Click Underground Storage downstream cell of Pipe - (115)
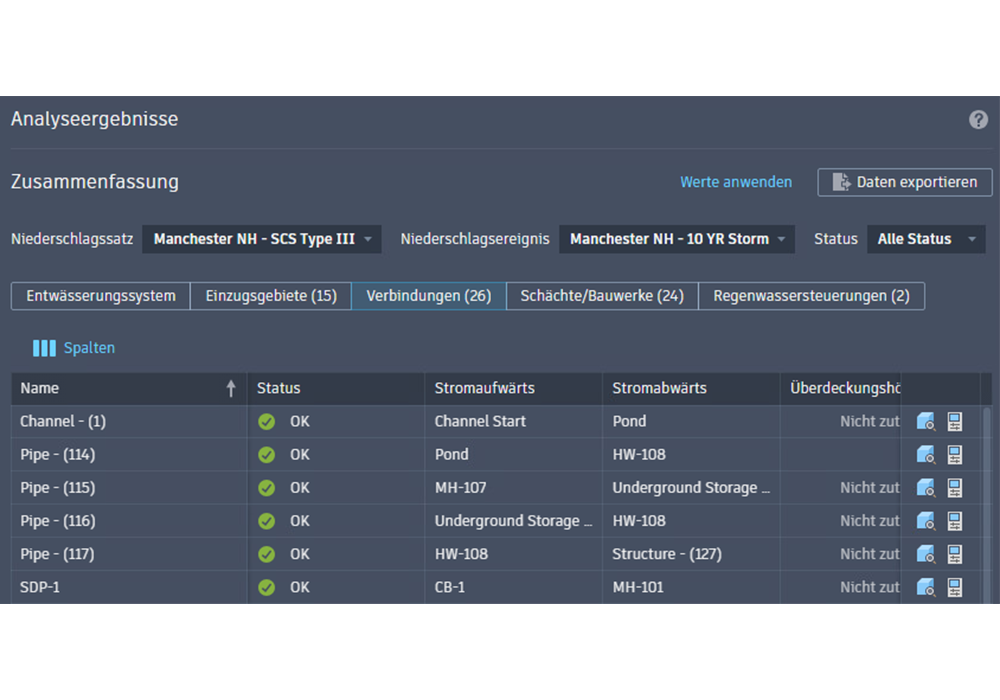The image size is (1000, 700). (691, 488)
